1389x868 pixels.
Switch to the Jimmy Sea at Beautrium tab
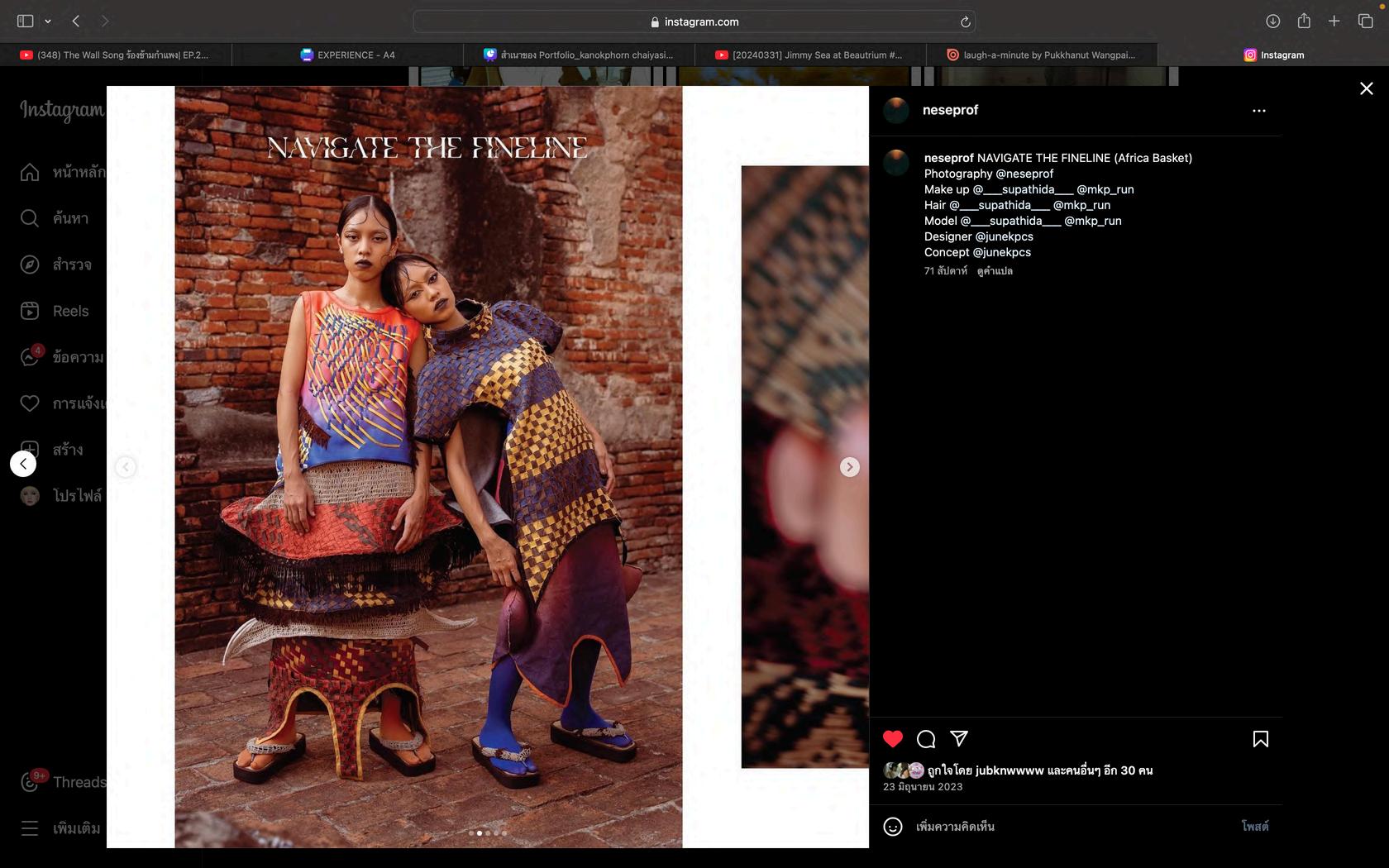pyautogui.click(x=811, y=55)
